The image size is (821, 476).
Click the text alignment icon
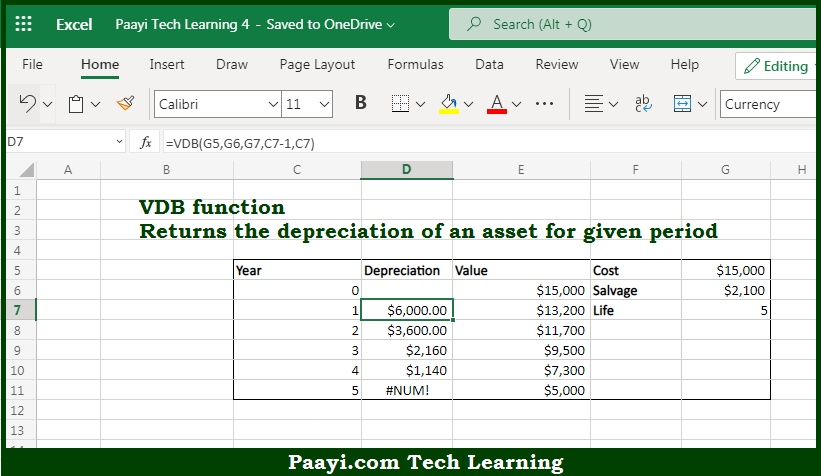click(x=593, y=104)
